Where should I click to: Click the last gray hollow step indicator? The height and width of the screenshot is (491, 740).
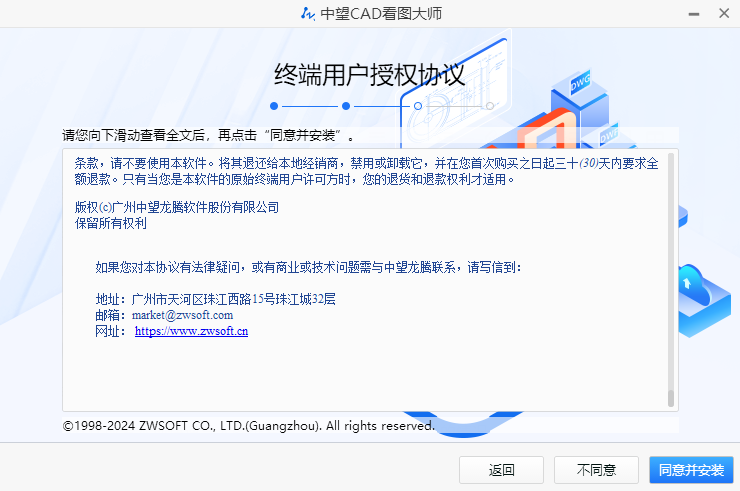[490, 106]
